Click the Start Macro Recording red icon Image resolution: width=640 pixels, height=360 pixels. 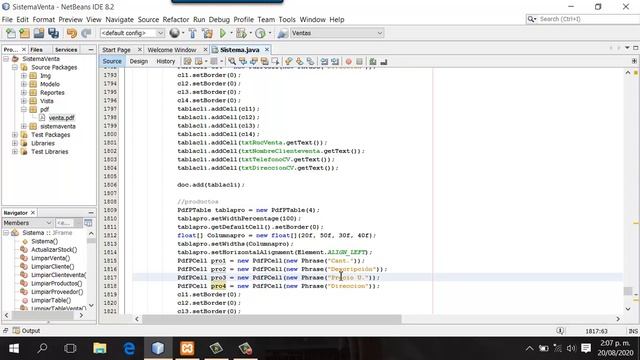coord(349,61)
